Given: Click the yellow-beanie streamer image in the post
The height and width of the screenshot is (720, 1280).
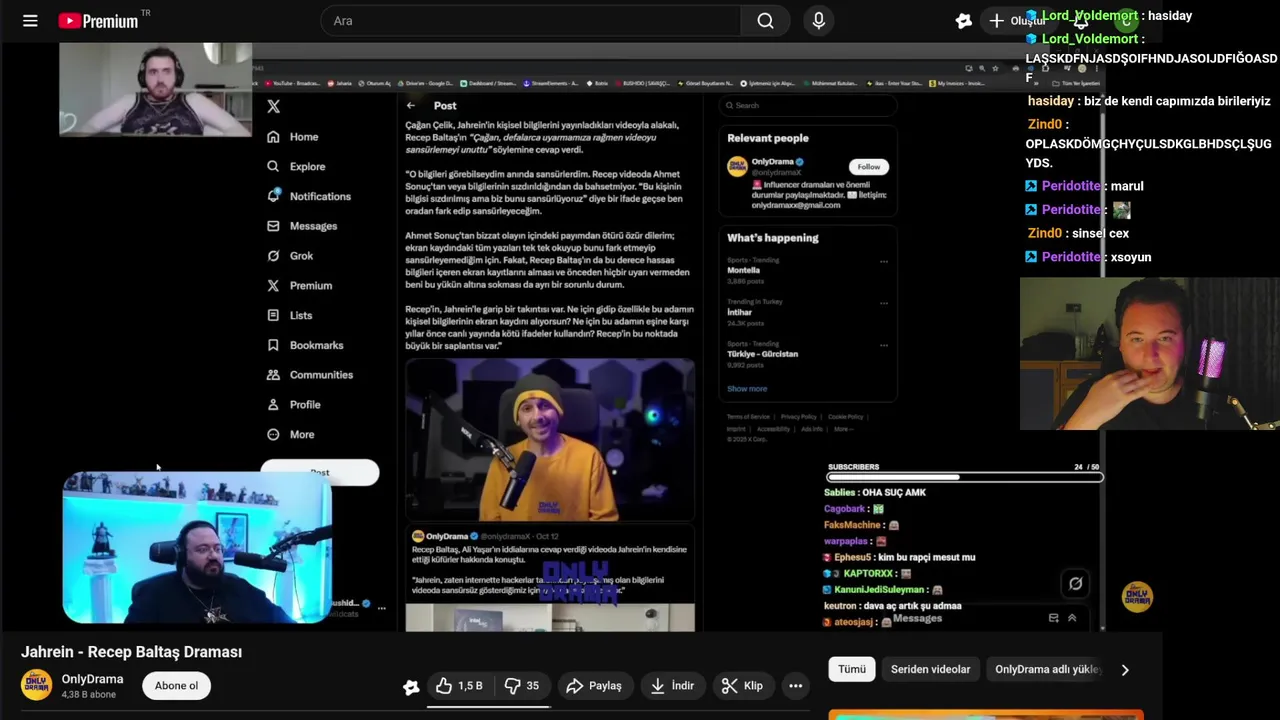Looking at the screenshot, I should coord(550,440).
